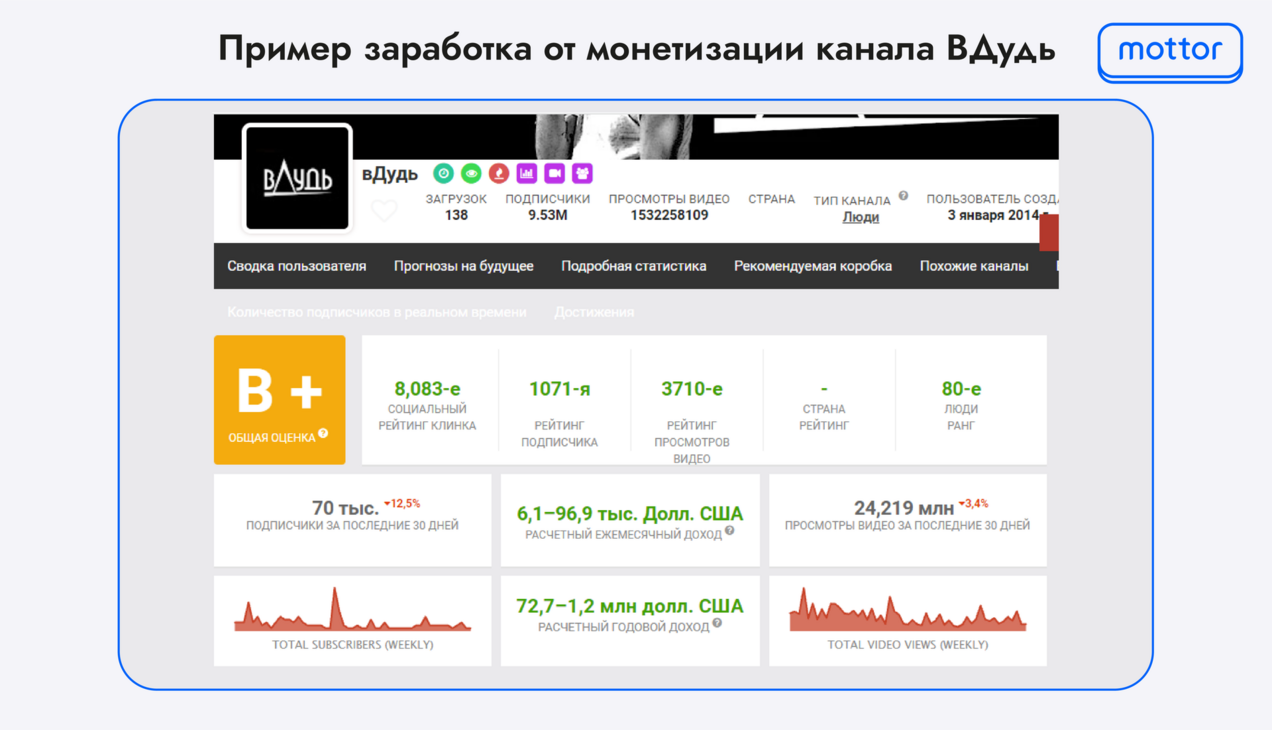Click help icon for расчетный годовой доход
This screenshot has height=730, width=1272.
click(x=717, y=623)
